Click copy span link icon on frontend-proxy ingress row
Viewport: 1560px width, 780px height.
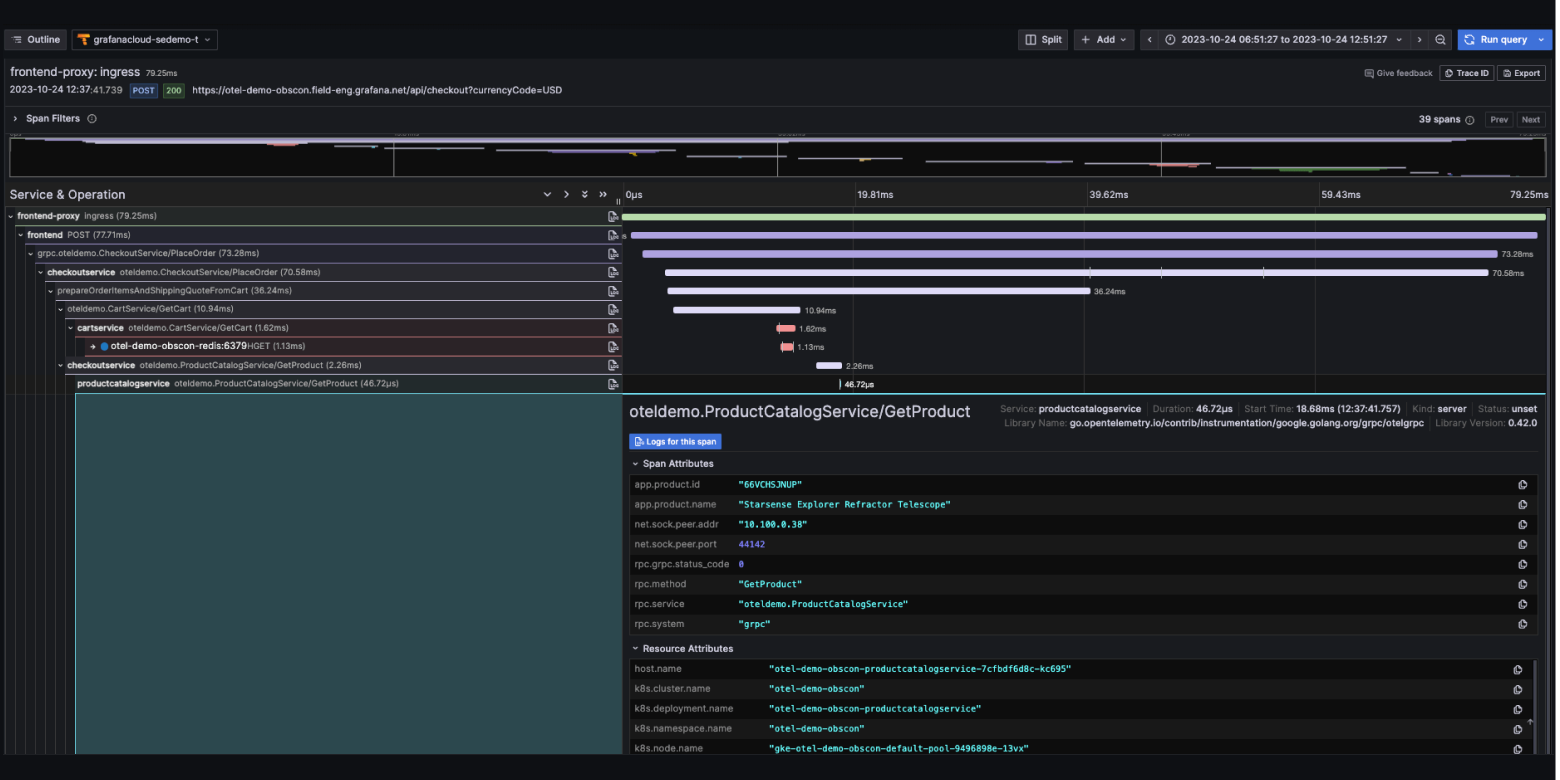point(613,215)
